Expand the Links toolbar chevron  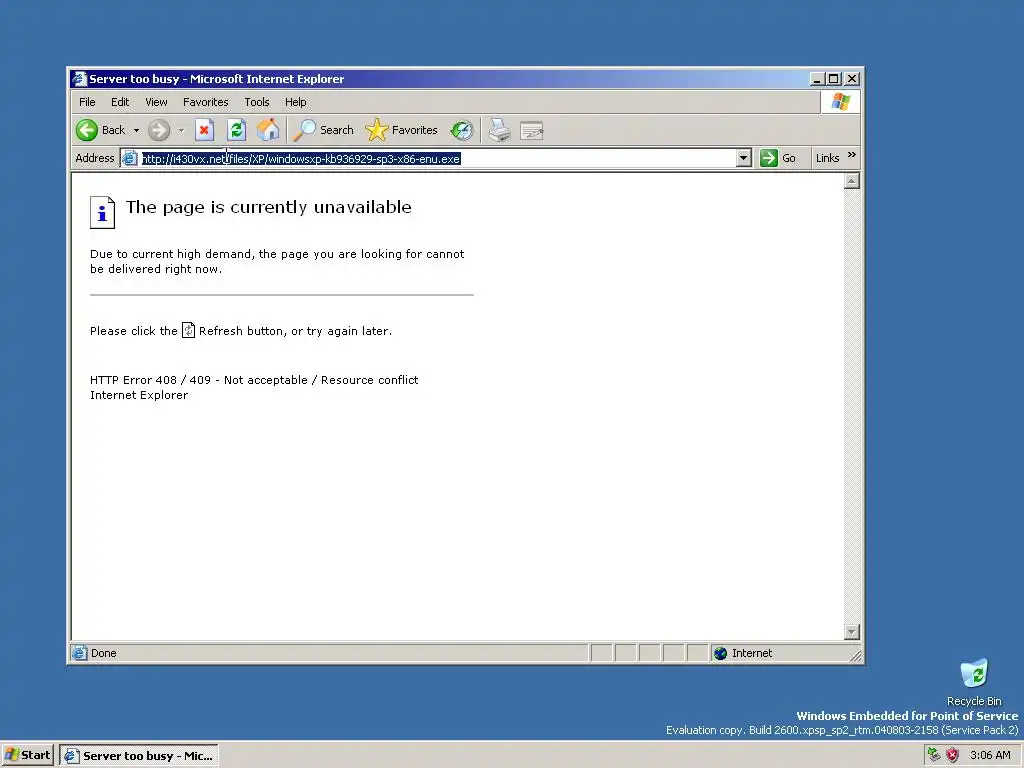tap(852, 155)
